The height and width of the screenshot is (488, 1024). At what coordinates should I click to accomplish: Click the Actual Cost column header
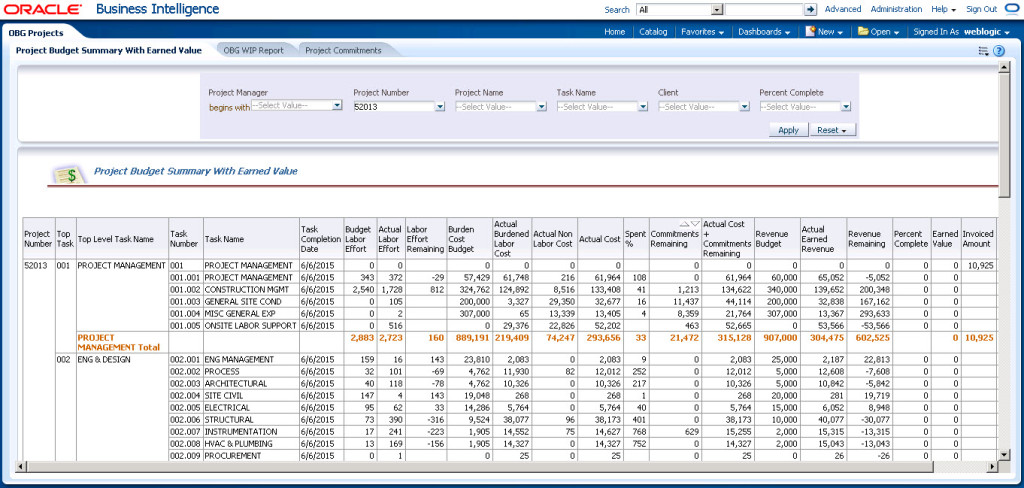pos(600,239)
